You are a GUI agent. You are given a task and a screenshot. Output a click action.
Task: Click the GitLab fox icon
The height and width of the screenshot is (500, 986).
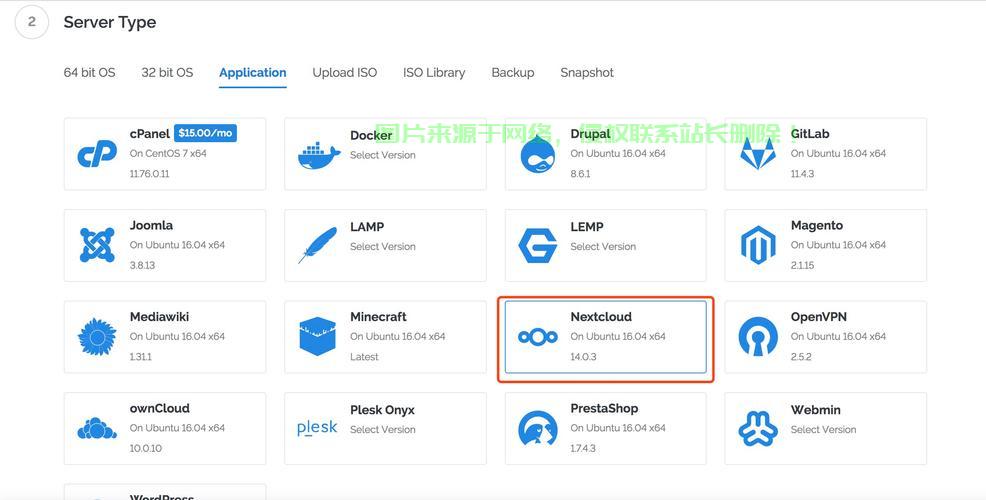758,153
